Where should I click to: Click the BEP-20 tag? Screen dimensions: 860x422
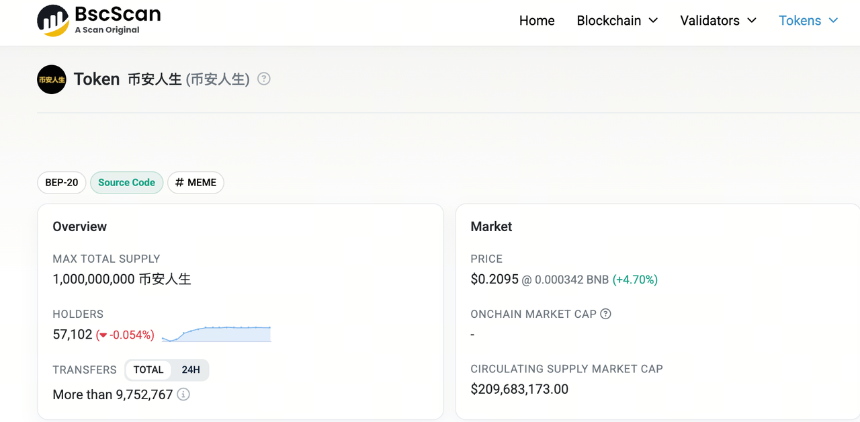point(61,183)
